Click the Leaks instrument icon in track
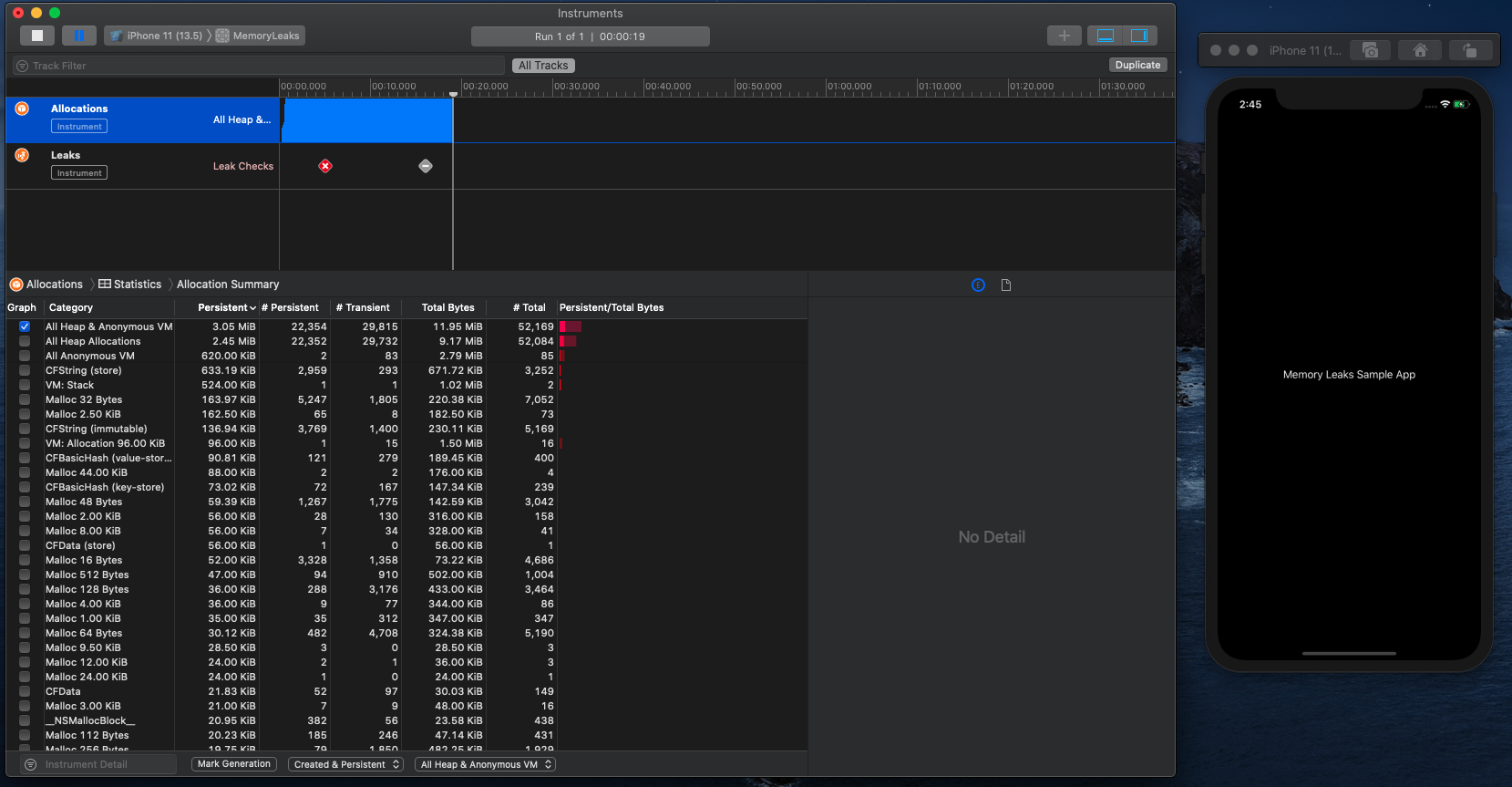Image resolution: width=1512 pixels, height=787 pixels. [22, 155]
